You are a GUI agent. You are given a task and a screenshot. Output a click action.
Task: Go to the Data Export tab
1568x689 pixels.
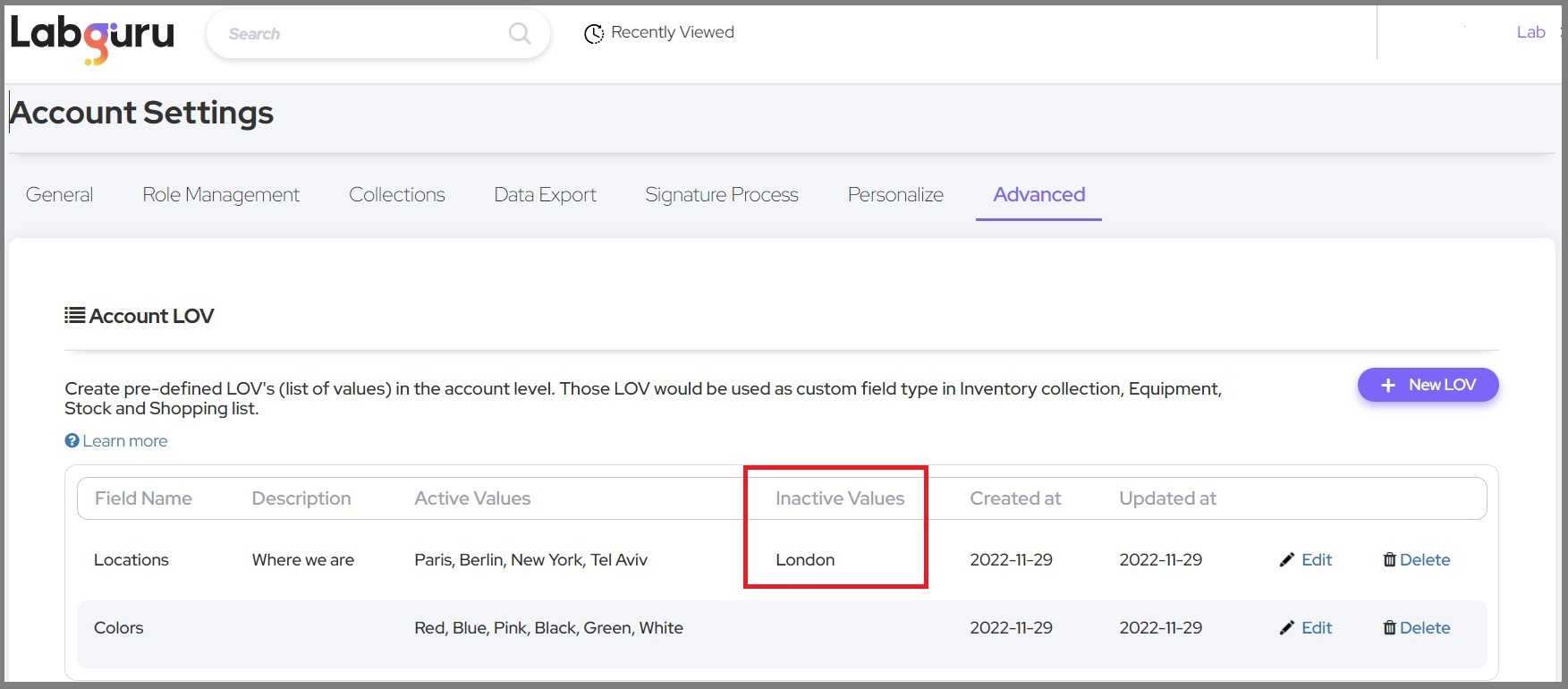pos(545,195)
